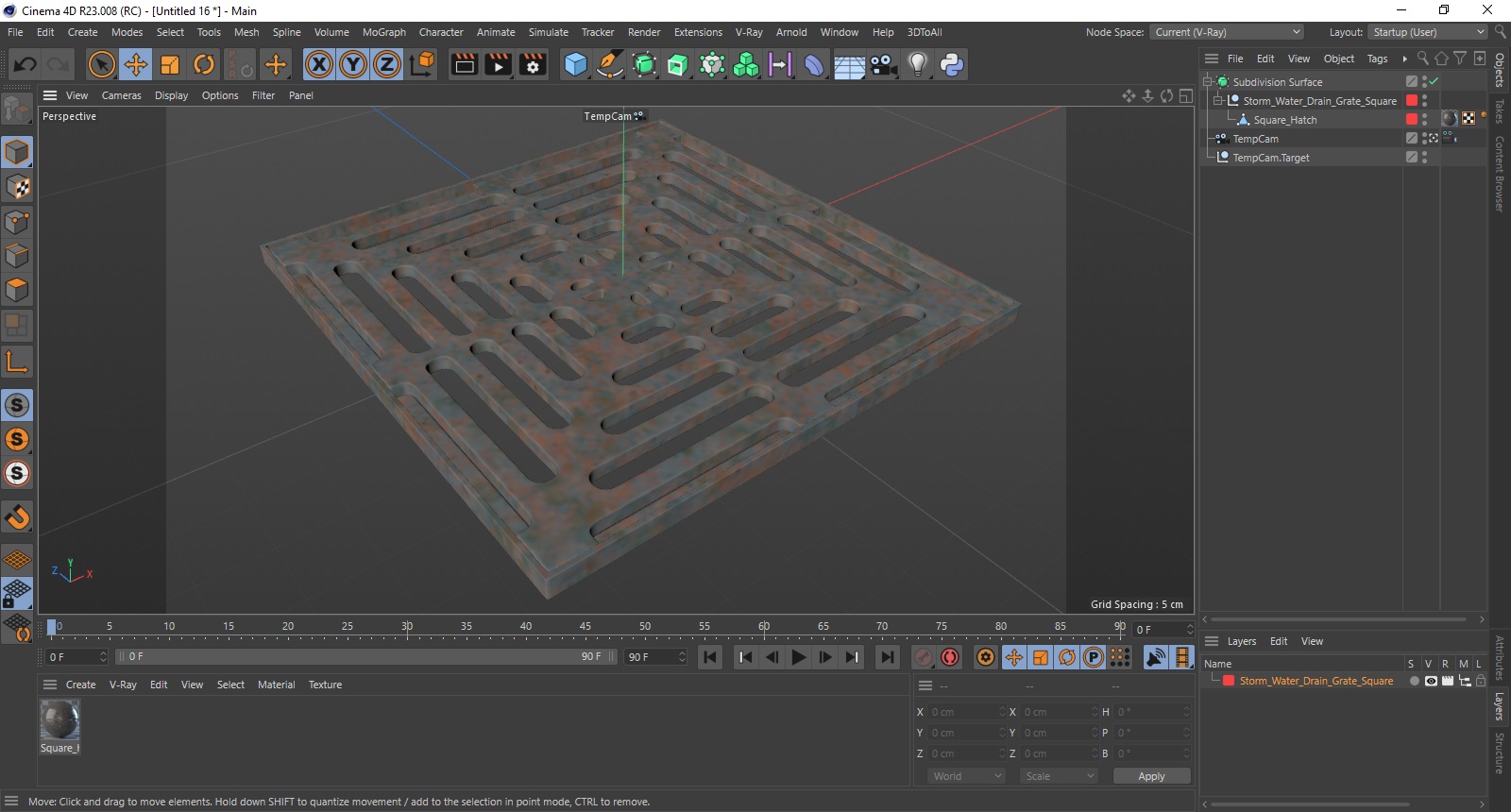Click red layer swatch of Storm_Water_Drain_Grate_Square
This screenshot has height=812, width=1511.
(1229, 681)
